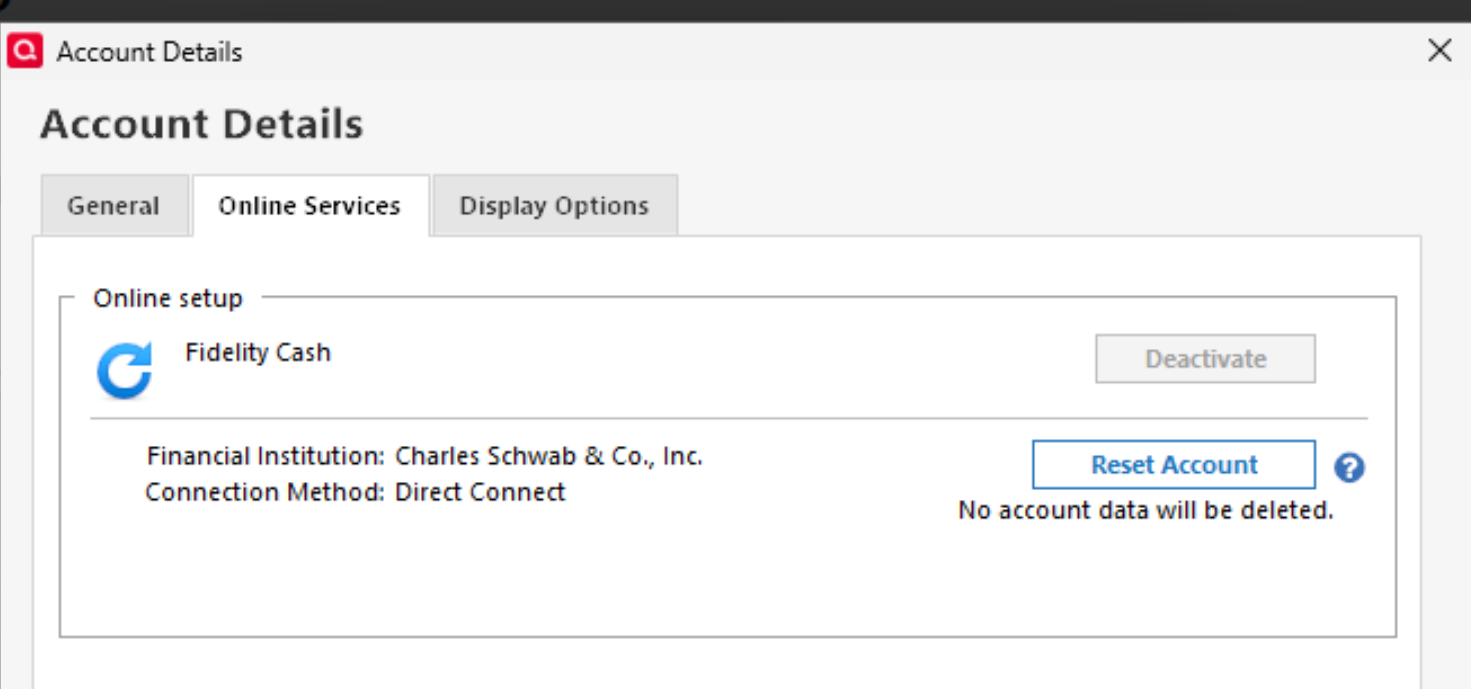Switch to the General tab

(113, 206)
